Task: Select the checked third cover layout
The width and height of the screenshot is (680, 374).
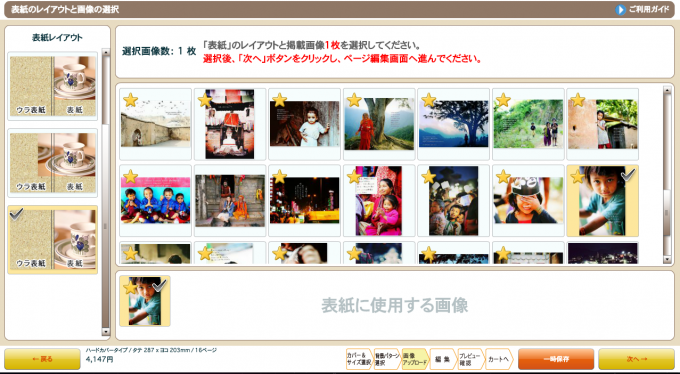Action: point(52,239)
